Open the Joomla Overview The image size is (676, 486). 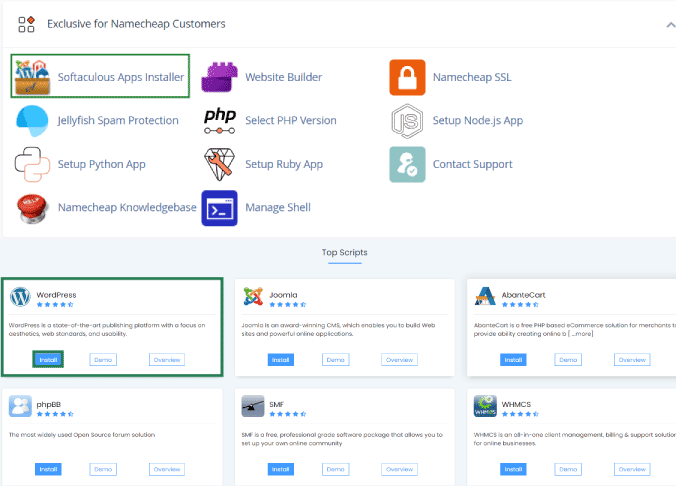coord(399,360)
